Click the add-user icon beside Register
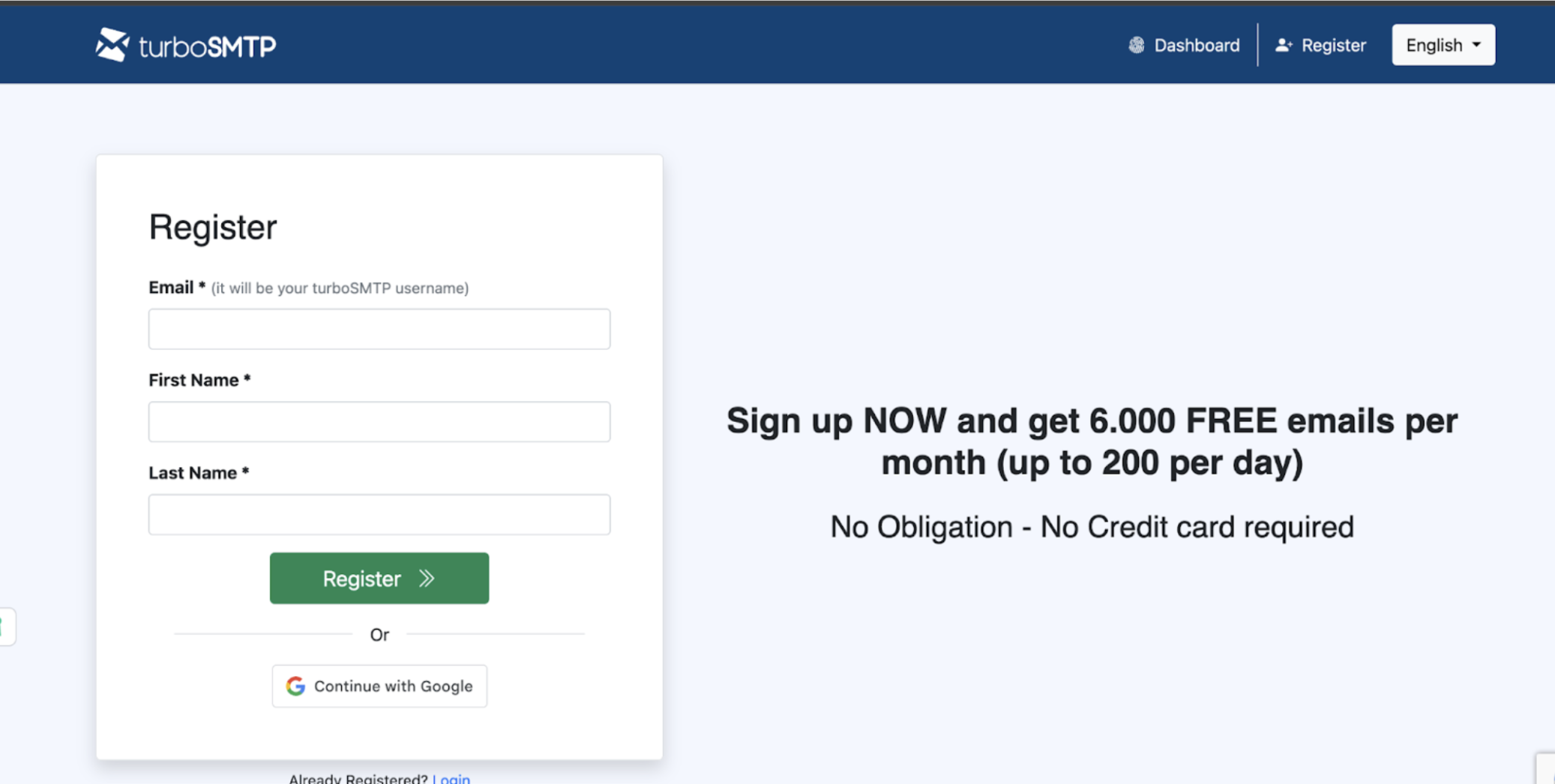1555x784 pixels. tap(1284, 45)
